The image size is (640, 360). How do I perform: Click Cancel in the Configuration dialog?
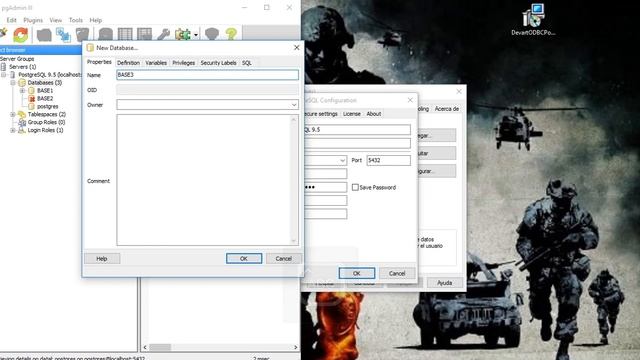click(x=397, y=273)
